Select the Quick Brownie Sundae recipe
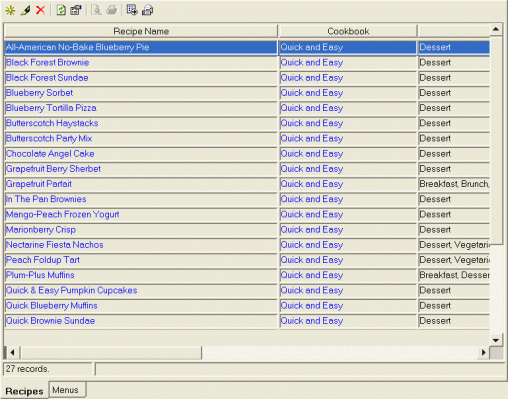The width and height of the screenshot is (508, 399). pos(141,321)
